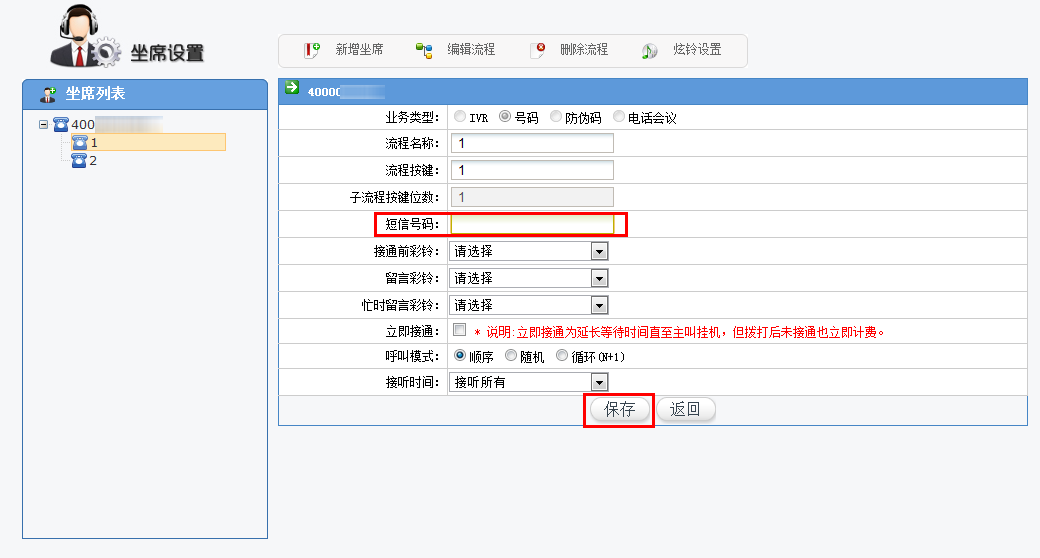Image resolution: width=1040 pixels, height=558 pixels.
Task: Focus the 短信号码 input field
Action: (532, 224)
